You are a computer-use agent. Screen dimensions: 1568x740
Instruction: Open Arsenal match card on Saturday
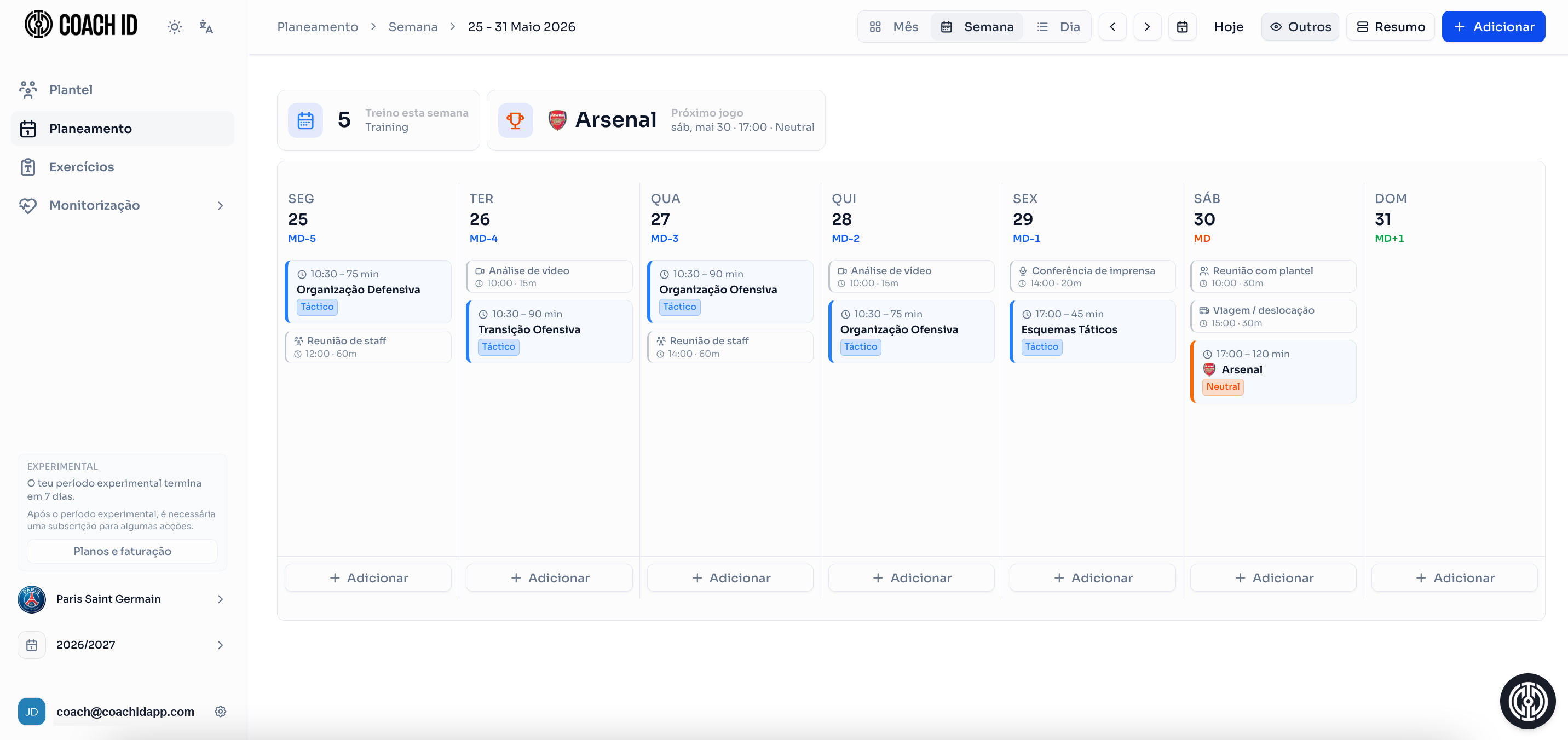pos(1273,371)
